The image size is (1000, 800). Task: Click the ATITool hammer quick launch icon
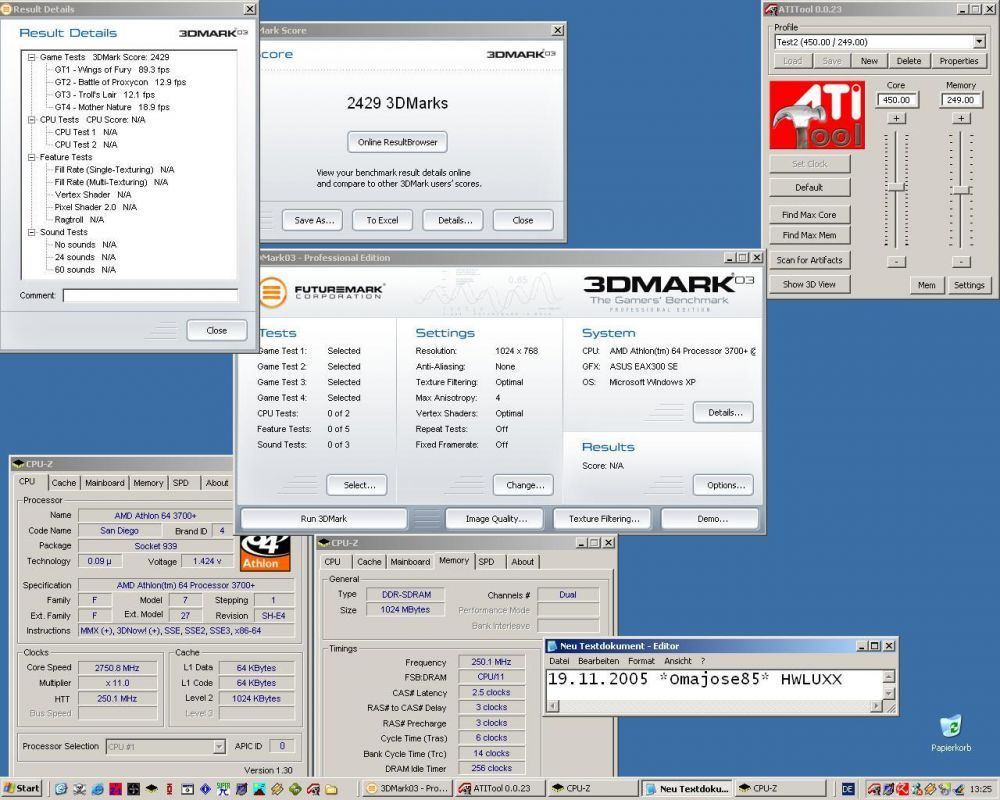(313, 789)
